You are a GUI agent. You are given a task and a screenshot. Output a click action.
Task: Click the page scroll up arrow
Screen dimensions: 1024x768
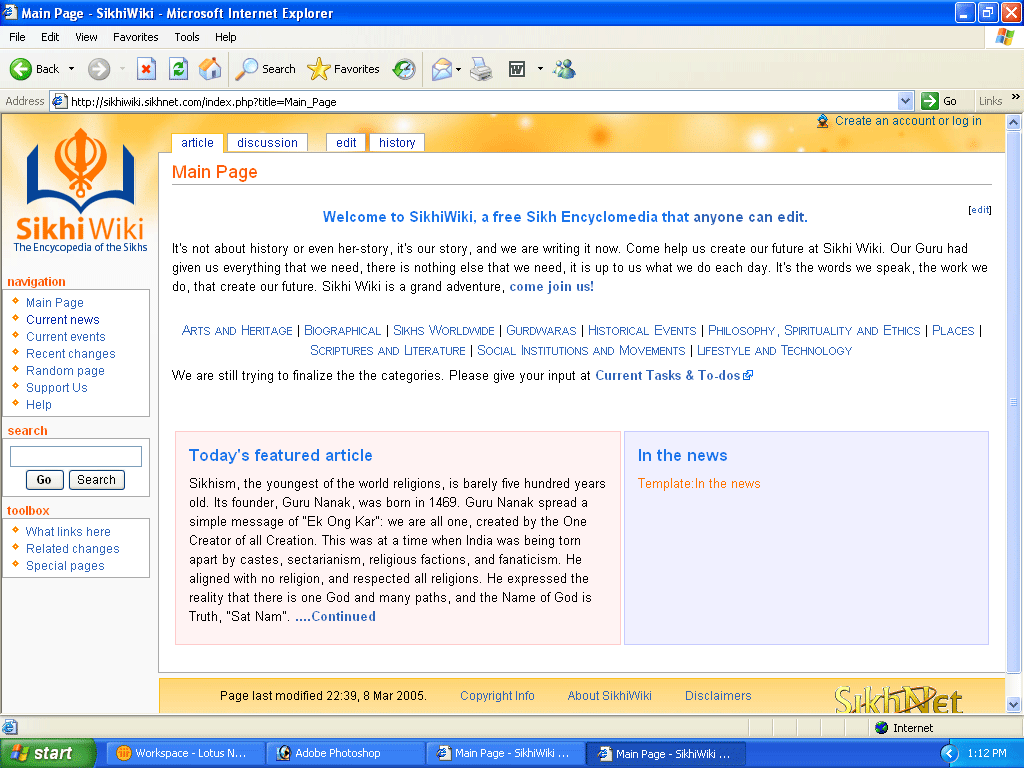click(1014, 122)
